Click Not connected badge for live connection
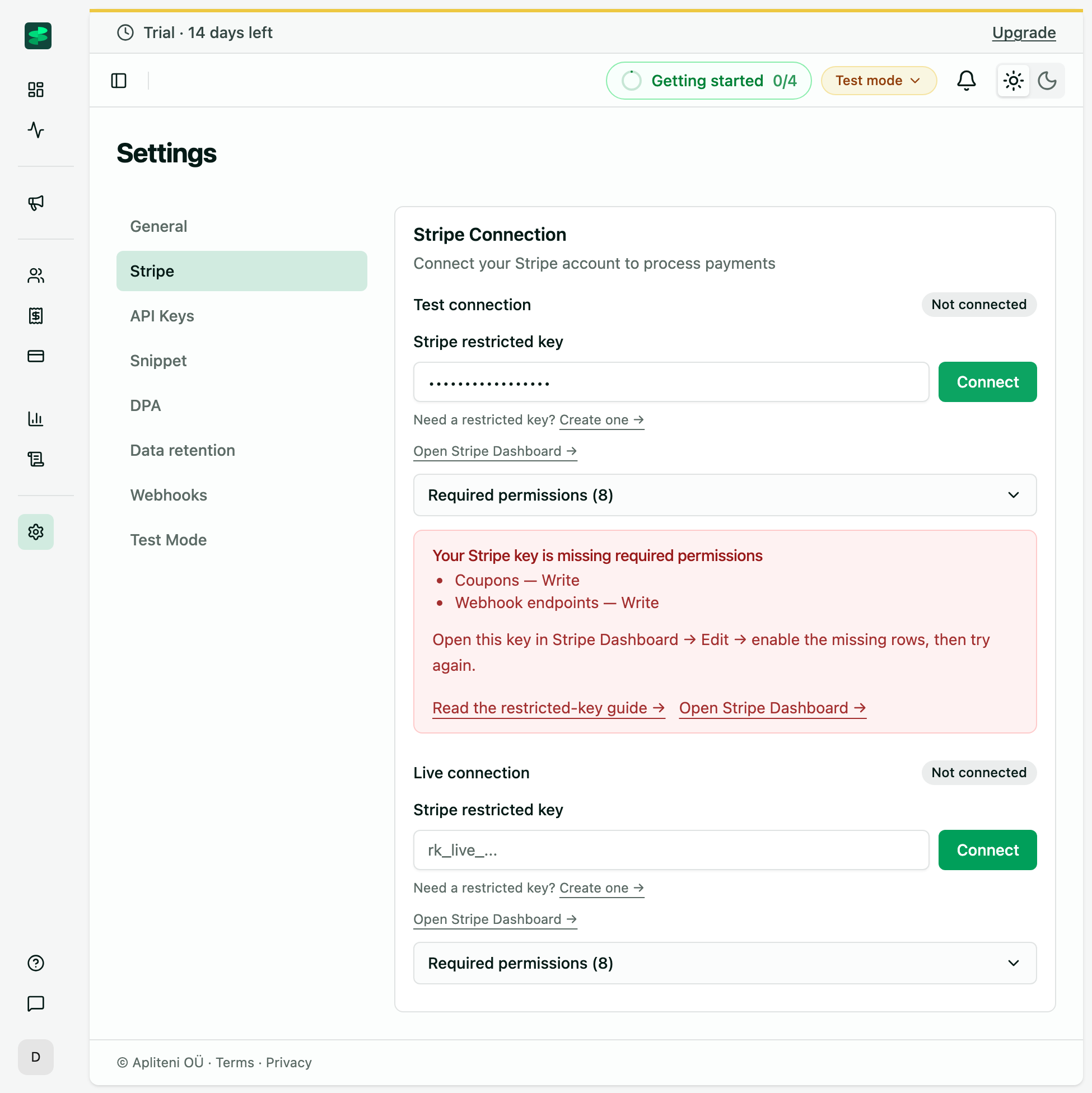Viewport: 1092px width, 1093px height. coord(979,773)
